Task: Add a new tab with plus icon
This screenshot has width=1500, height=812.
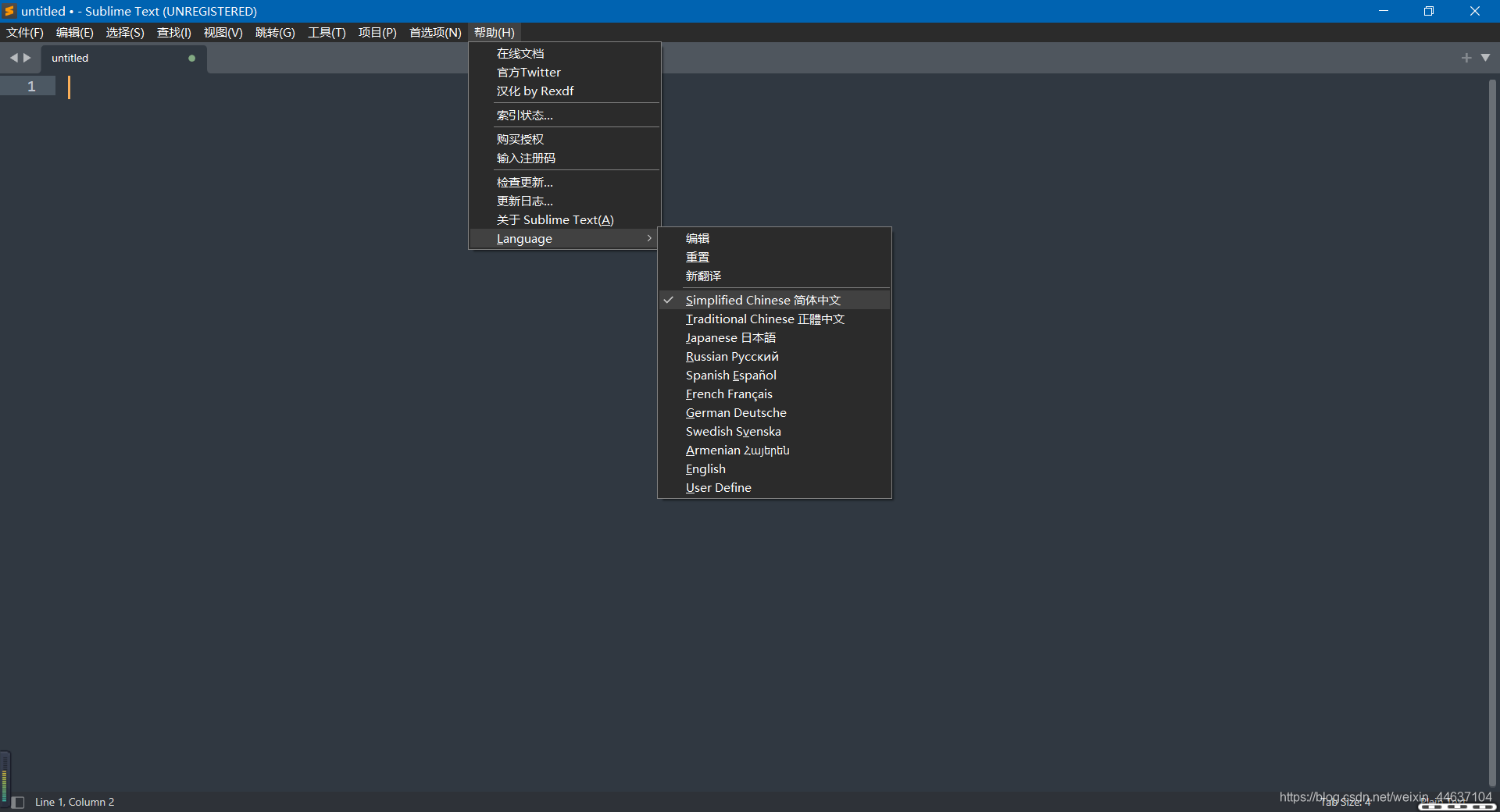Action: [1466, 58]
